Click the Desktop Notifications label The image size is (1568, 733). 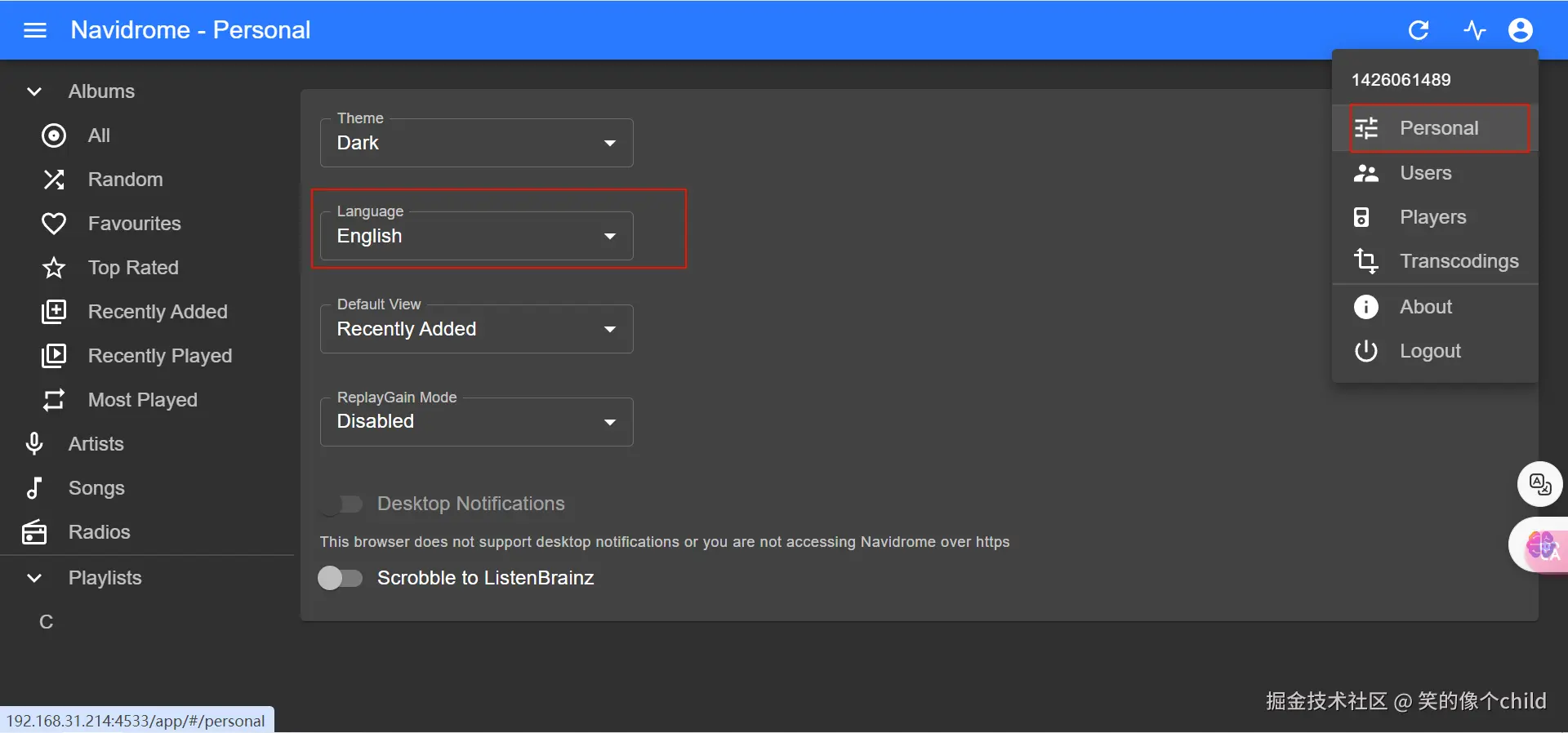[471, 504]
